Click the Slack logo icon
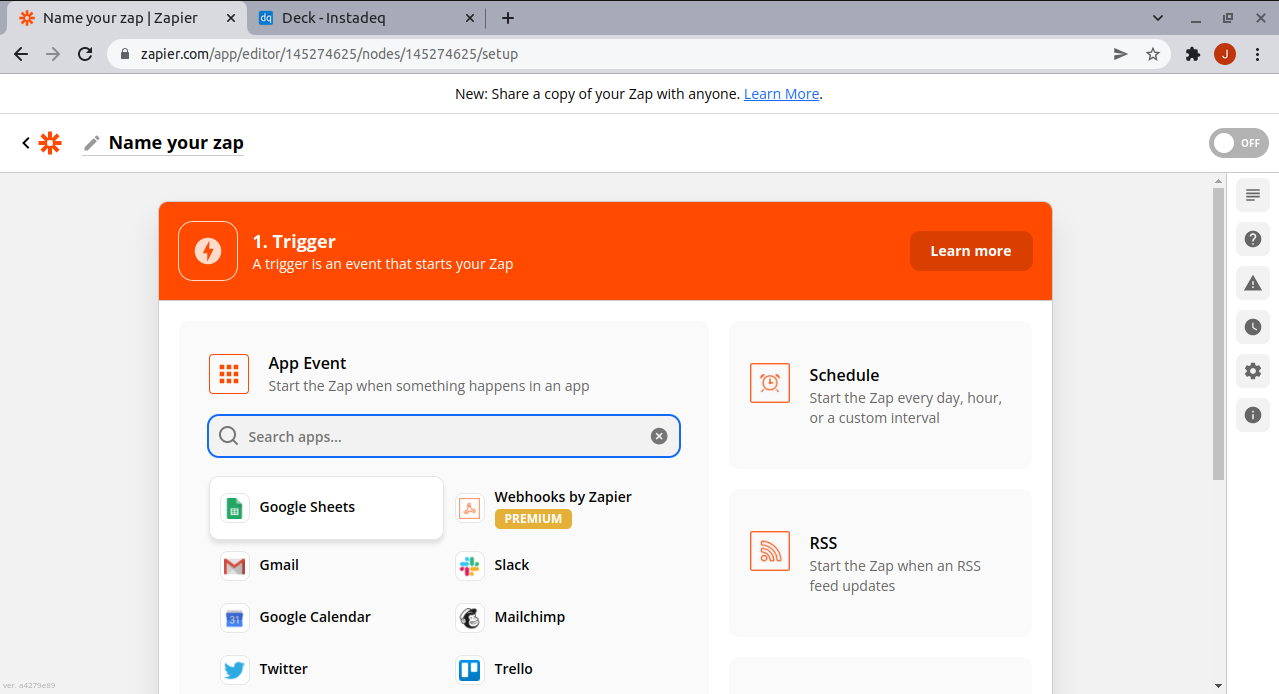Image resolution: width=1279 pixels, height=694 pixels. [469, 566]
